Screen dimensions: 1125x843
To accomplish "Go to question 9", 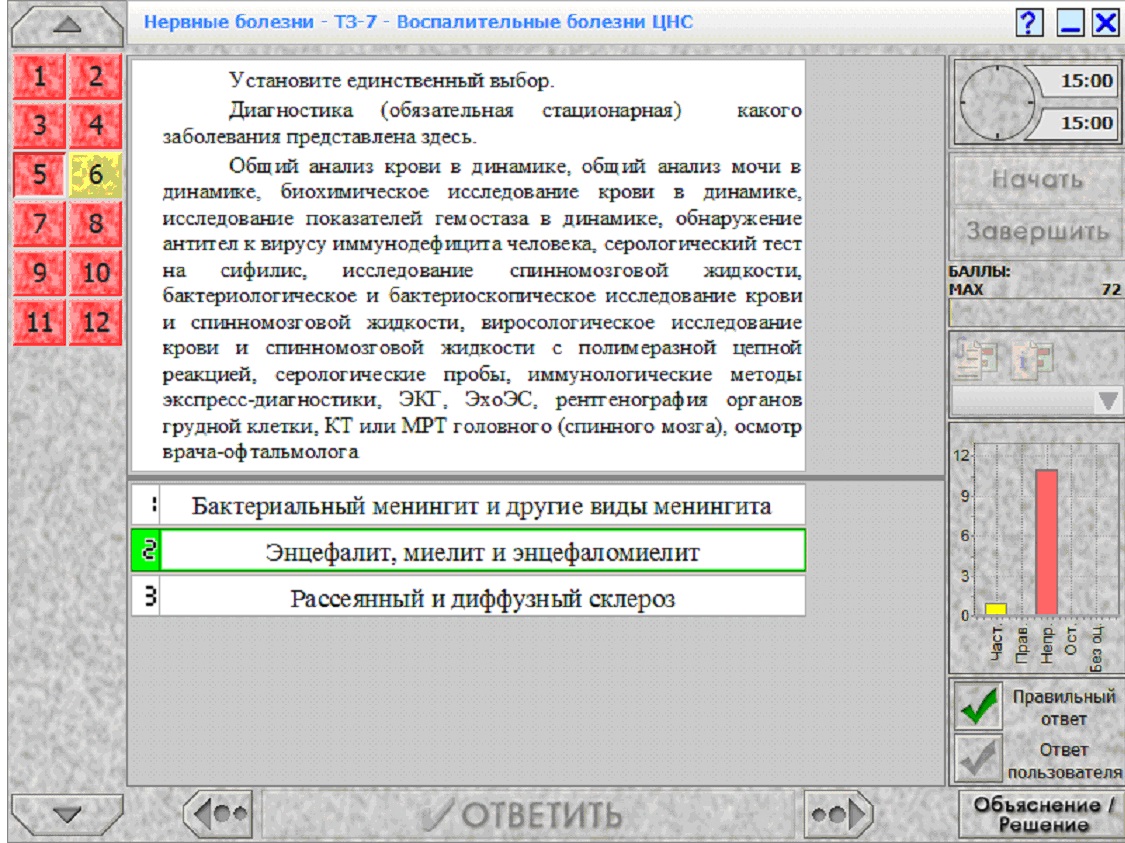I will pos(39,273).
